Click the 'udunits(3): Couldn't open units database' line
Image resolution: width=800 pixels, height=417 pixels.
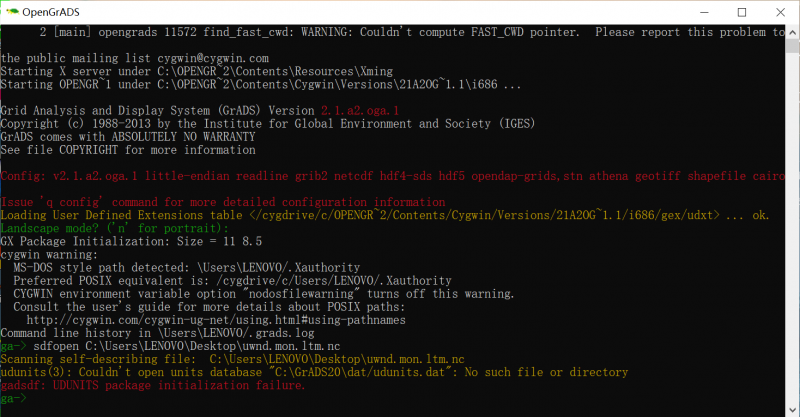[x=314, y=372]
